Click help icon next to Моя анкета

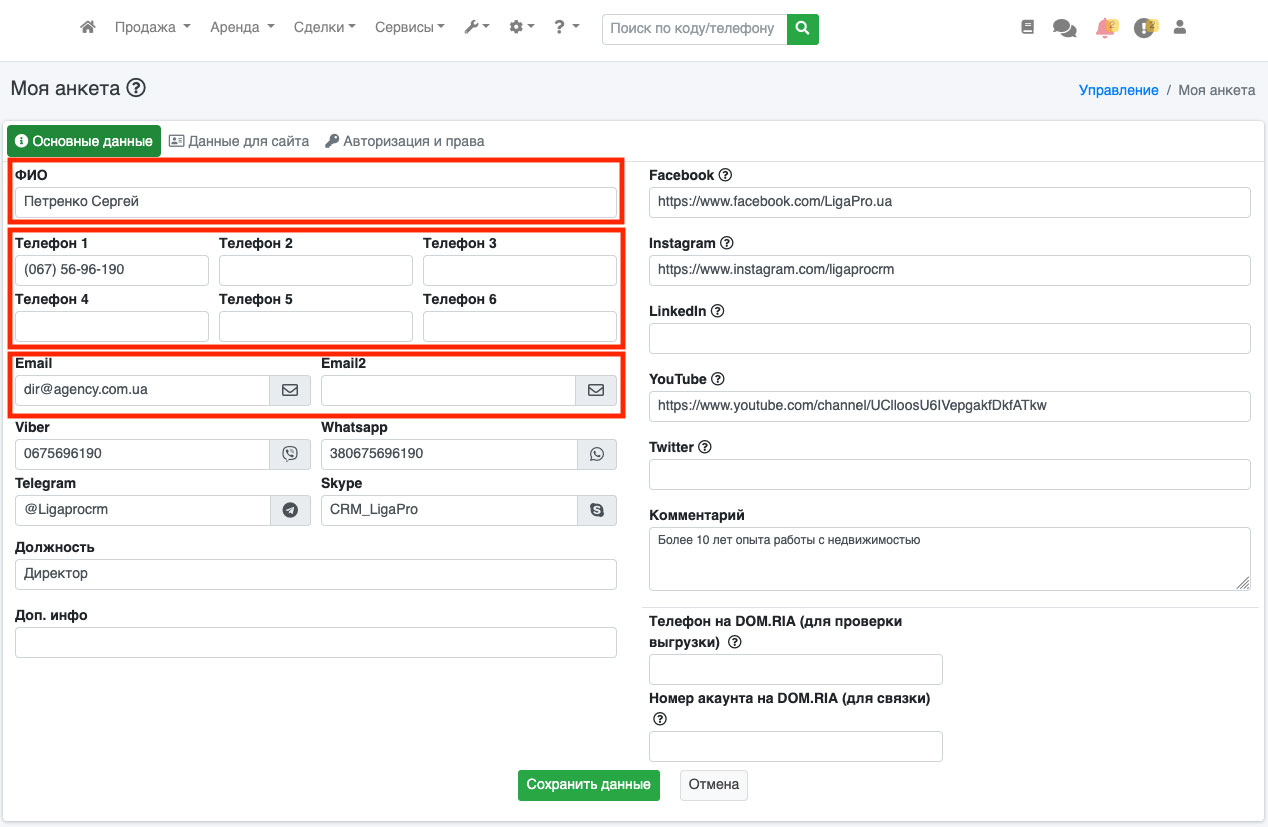point(137,88)
